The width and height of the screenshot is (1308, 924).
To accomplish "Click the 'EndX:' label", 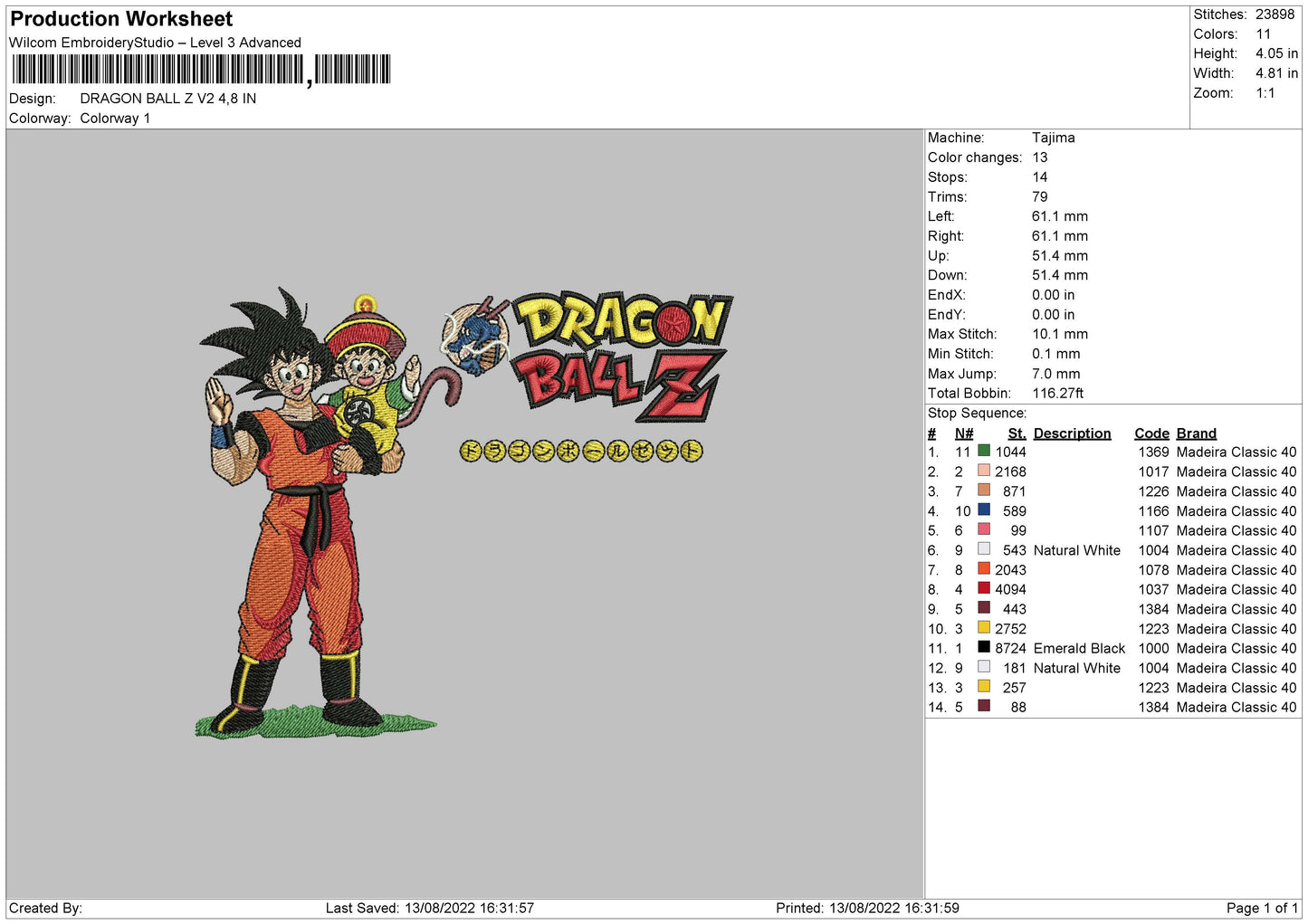I will (x=947, y=295).
